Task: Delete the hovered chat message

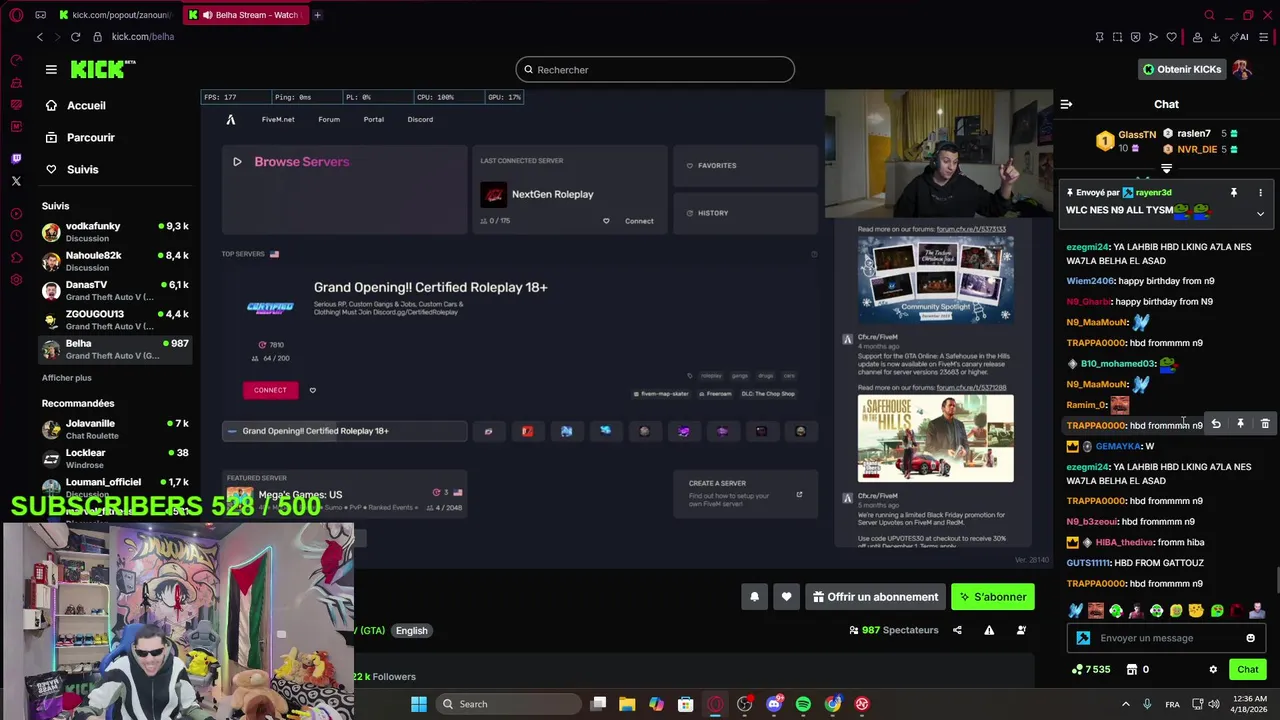Action: (1265, 425)
